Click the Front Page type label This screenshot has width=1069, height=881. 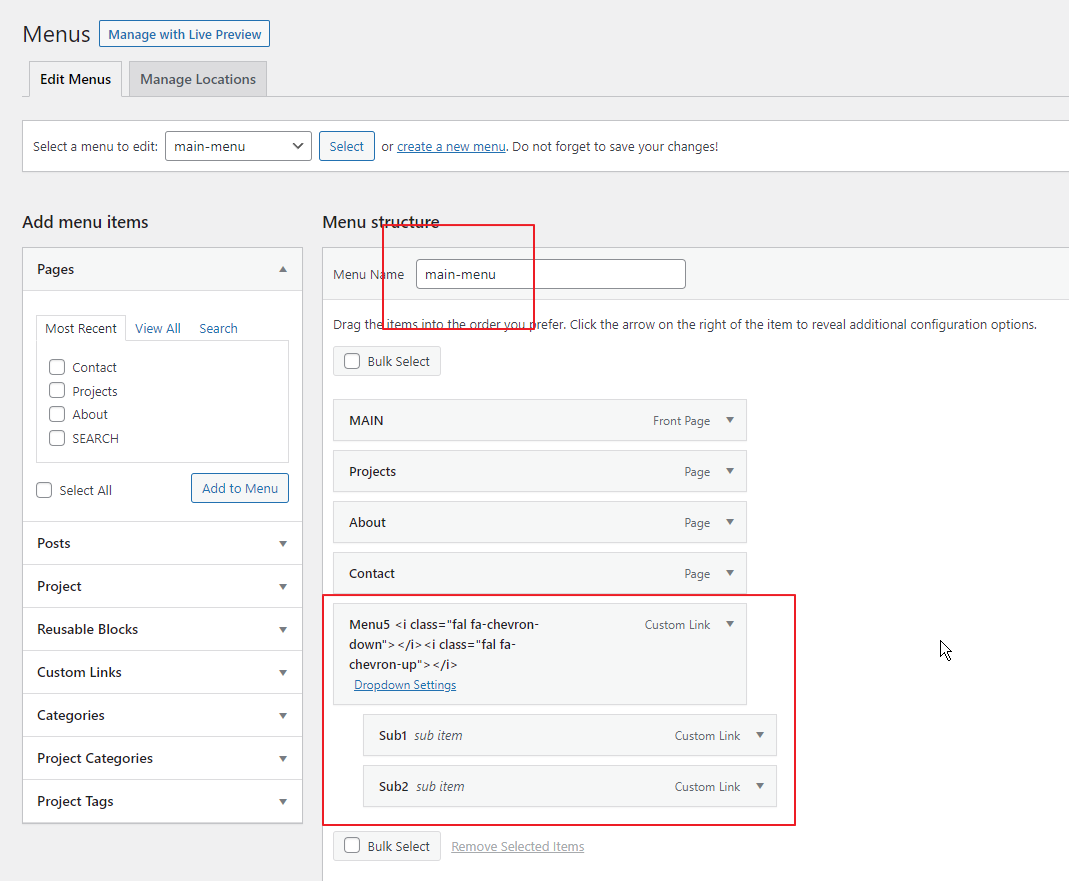tap(681, 421)
